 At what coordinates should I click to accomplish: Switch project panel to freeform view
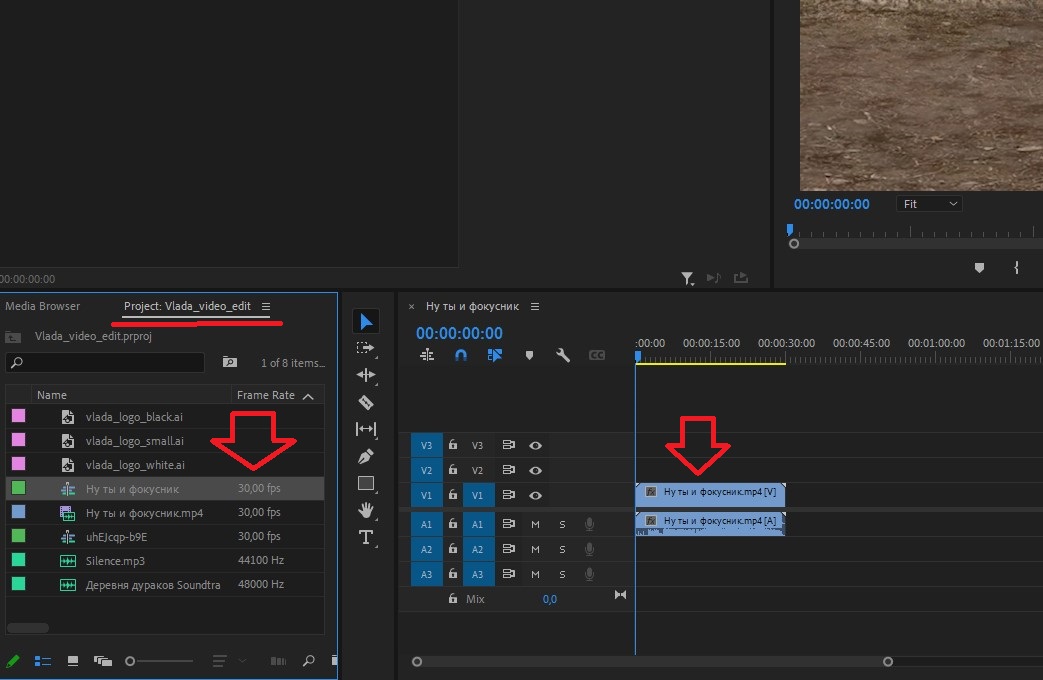(x=102, y=661)
